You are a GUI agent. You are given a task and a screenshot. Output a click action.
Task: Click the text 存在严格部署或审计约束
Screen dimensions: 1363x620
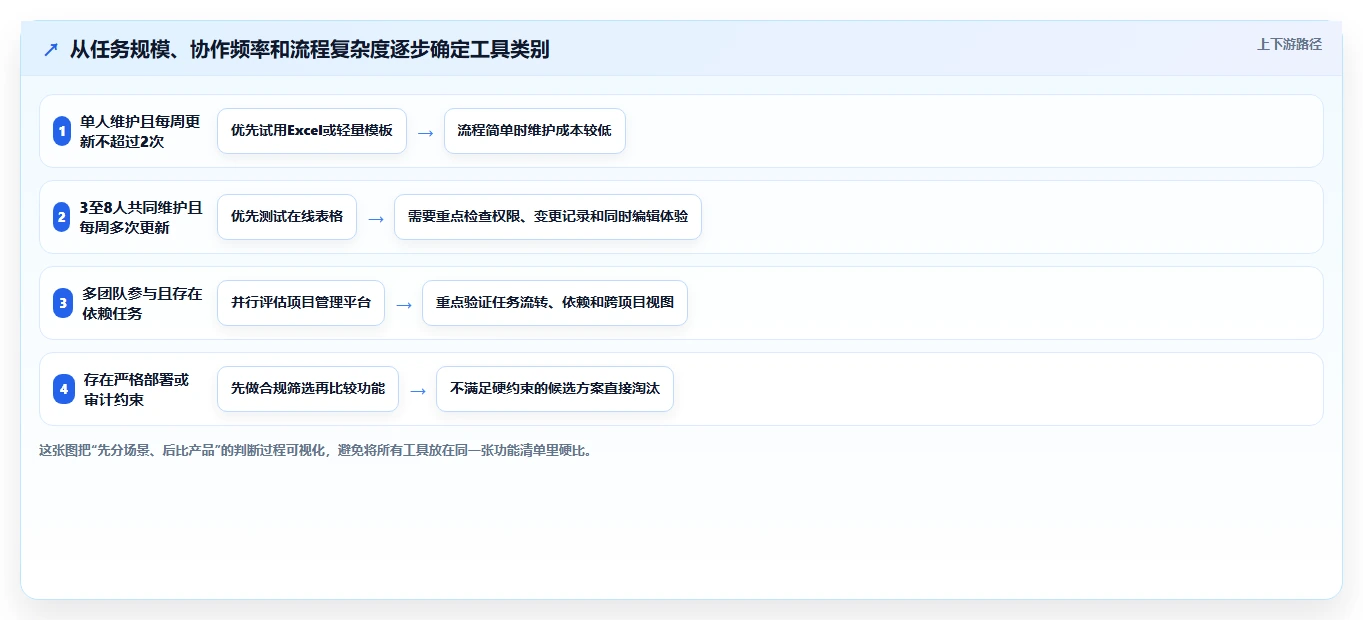[136, 389]
